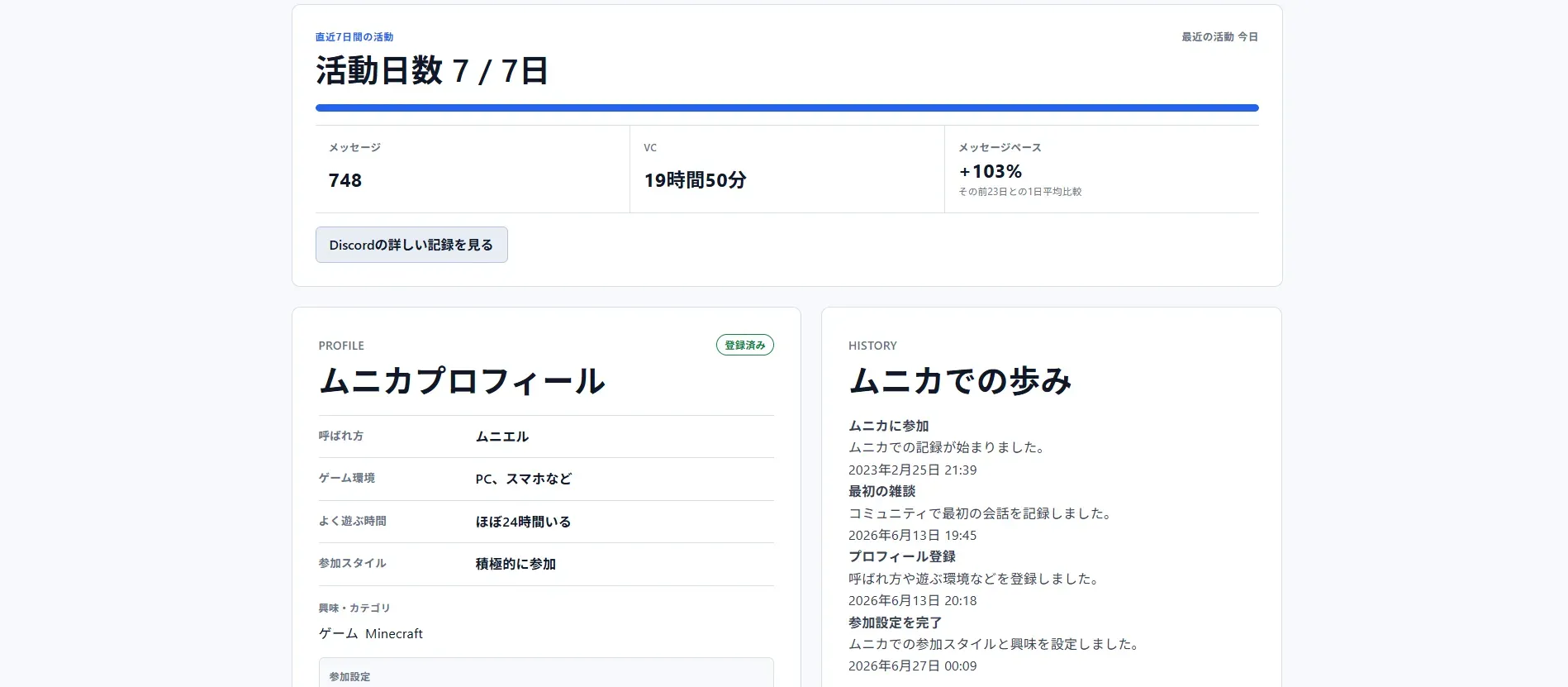Select the message count 748
This screenshot has width=1568, height=687.
[x=345, y=180]
